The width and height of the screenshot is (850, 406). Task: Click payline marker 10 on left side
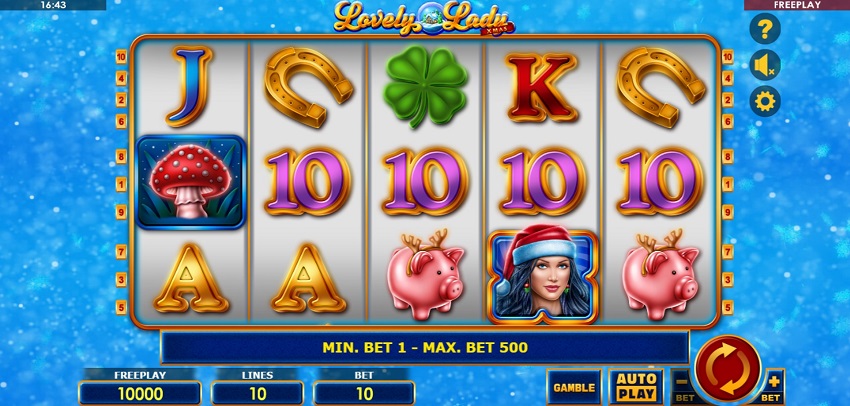point(121,56)
